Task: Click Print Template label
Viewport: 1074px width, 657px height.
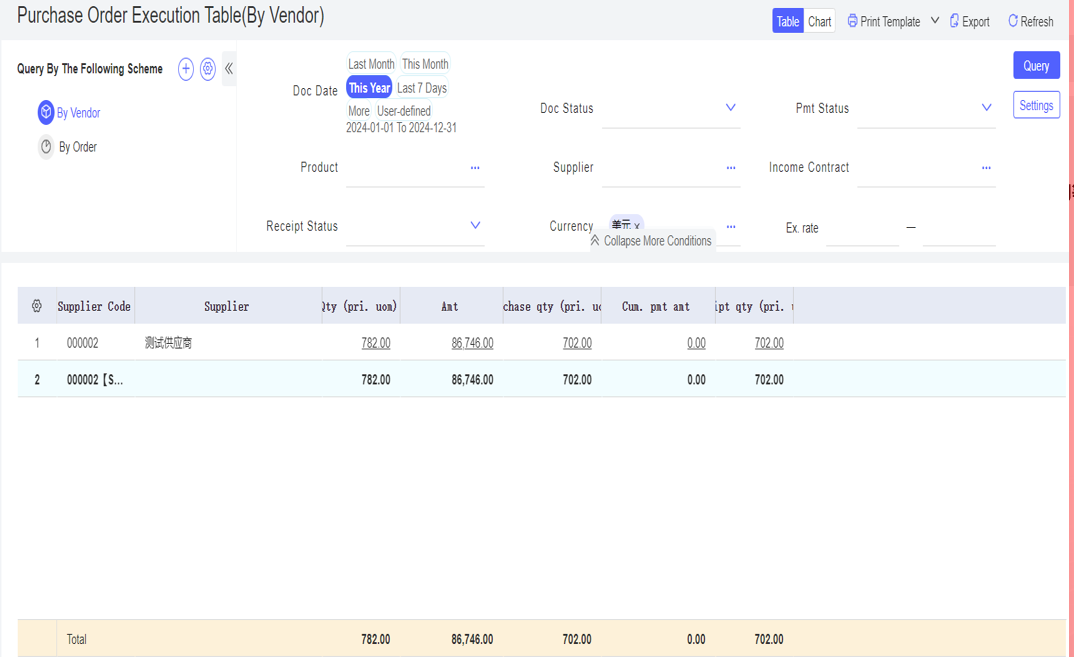Action: click(890, 22)
